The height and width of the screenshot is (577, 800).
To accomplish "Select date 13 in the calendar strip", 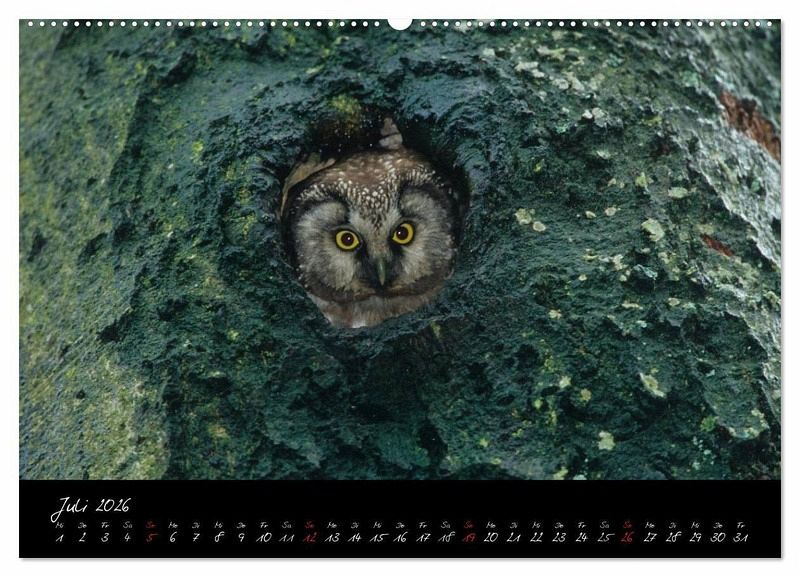I will pos(333,537).
